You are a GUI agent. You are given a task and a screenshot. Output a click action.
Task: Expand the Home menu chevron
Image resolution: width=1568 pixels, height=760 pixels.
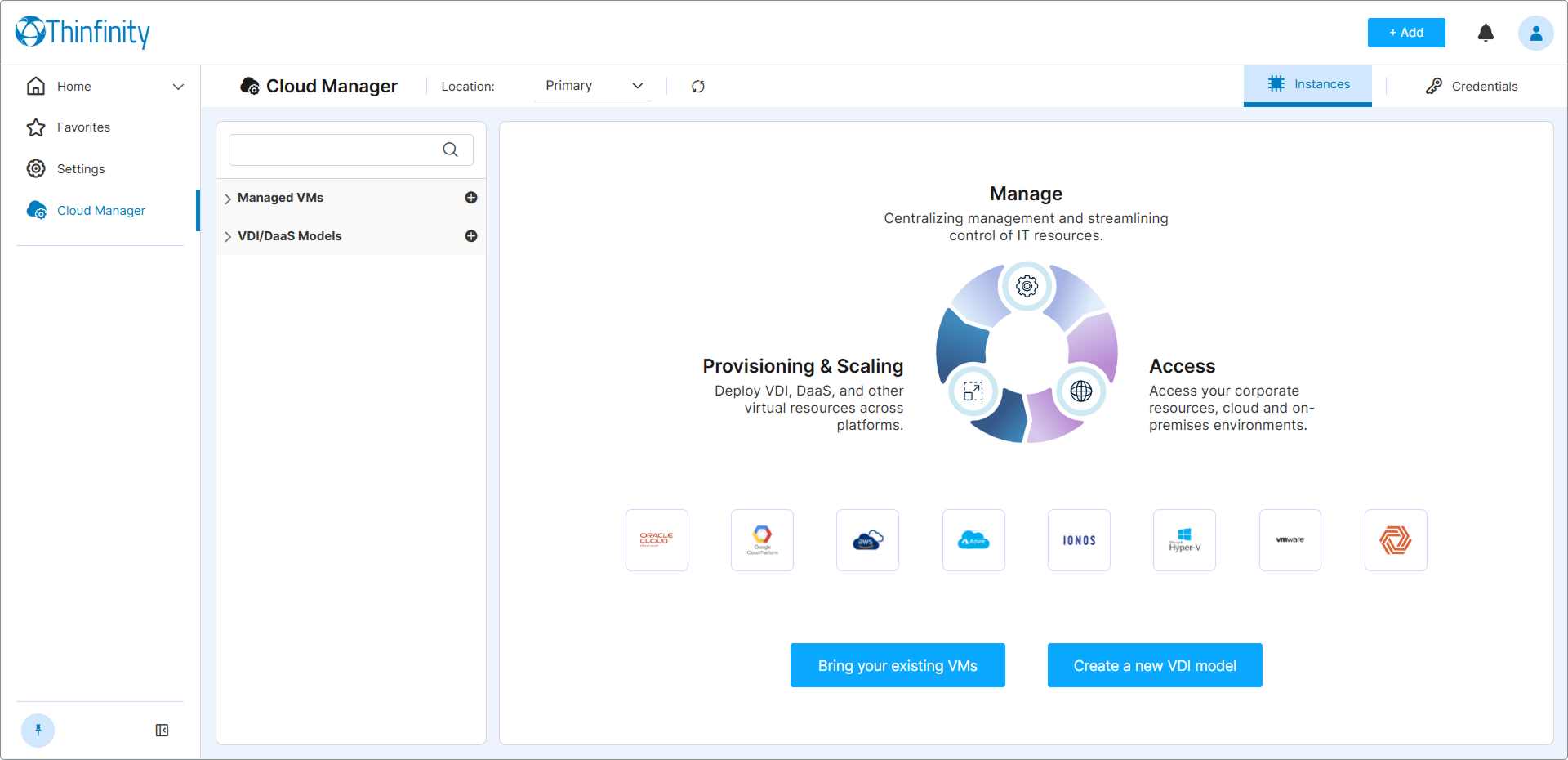click(x=178, y=87)
